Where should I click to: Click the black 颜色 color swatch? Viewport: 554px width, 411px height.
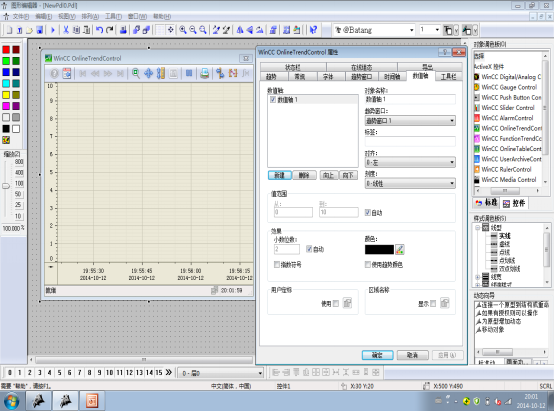[x=379, y=249]
